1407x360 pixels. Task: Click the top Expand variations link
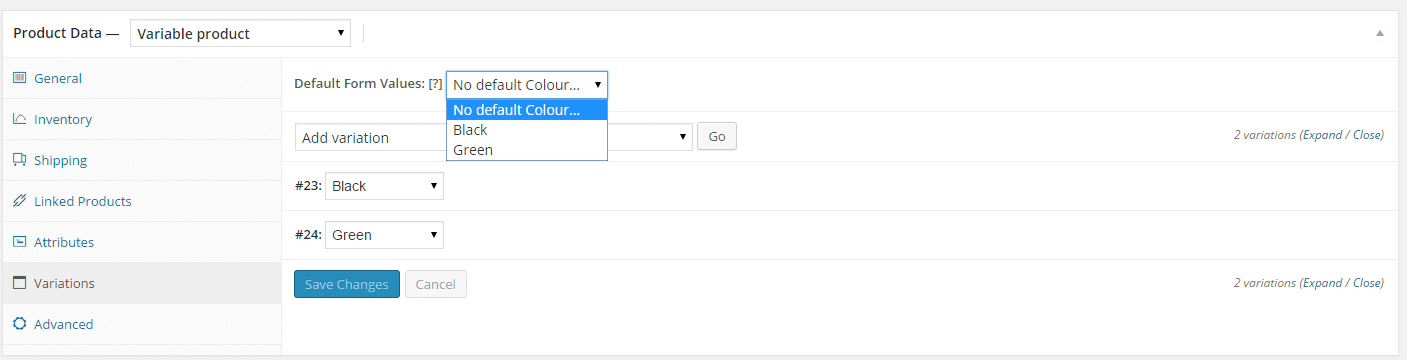point(1322,135)
